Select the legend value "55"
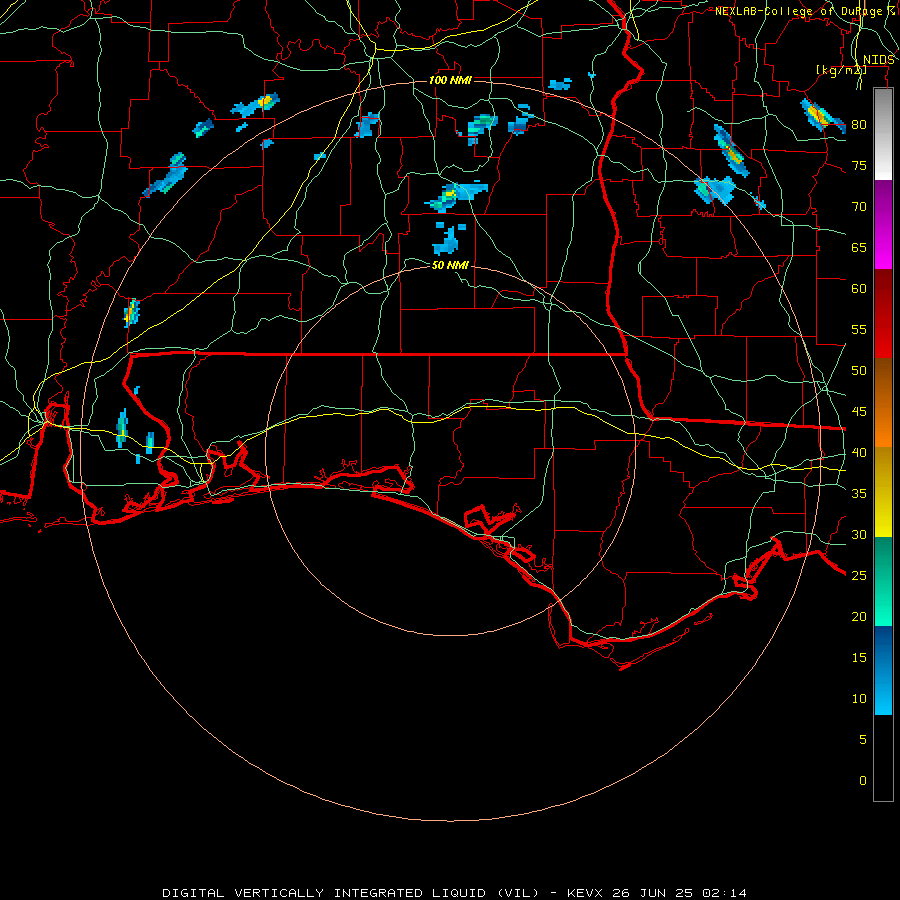 point(859,329)
